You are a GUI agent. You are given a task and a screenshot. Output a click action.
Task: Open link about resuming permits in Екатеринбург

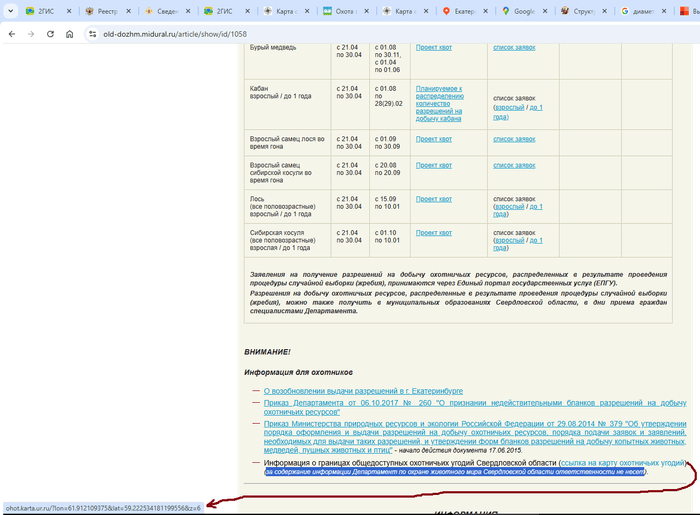pyautogui.click(x=363, y=390)
